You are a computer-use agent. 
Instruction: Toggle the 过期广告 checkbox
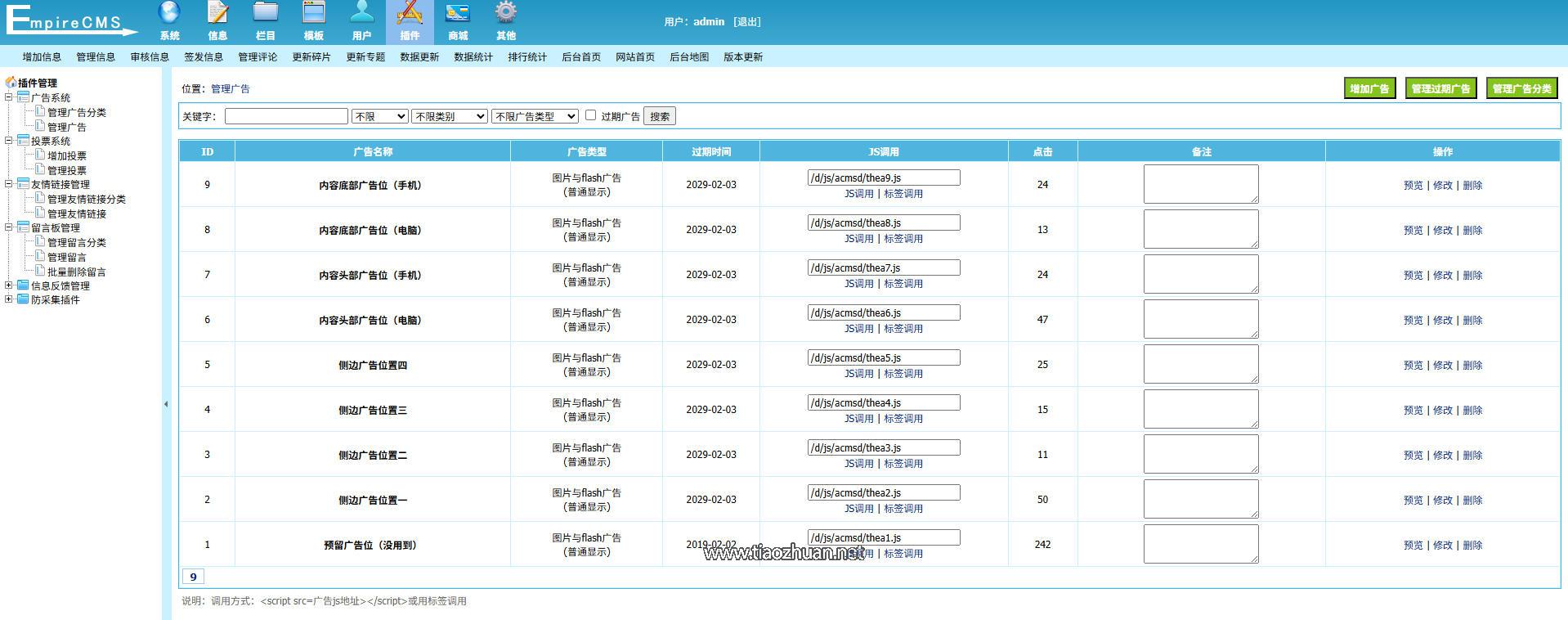[590, 115]
